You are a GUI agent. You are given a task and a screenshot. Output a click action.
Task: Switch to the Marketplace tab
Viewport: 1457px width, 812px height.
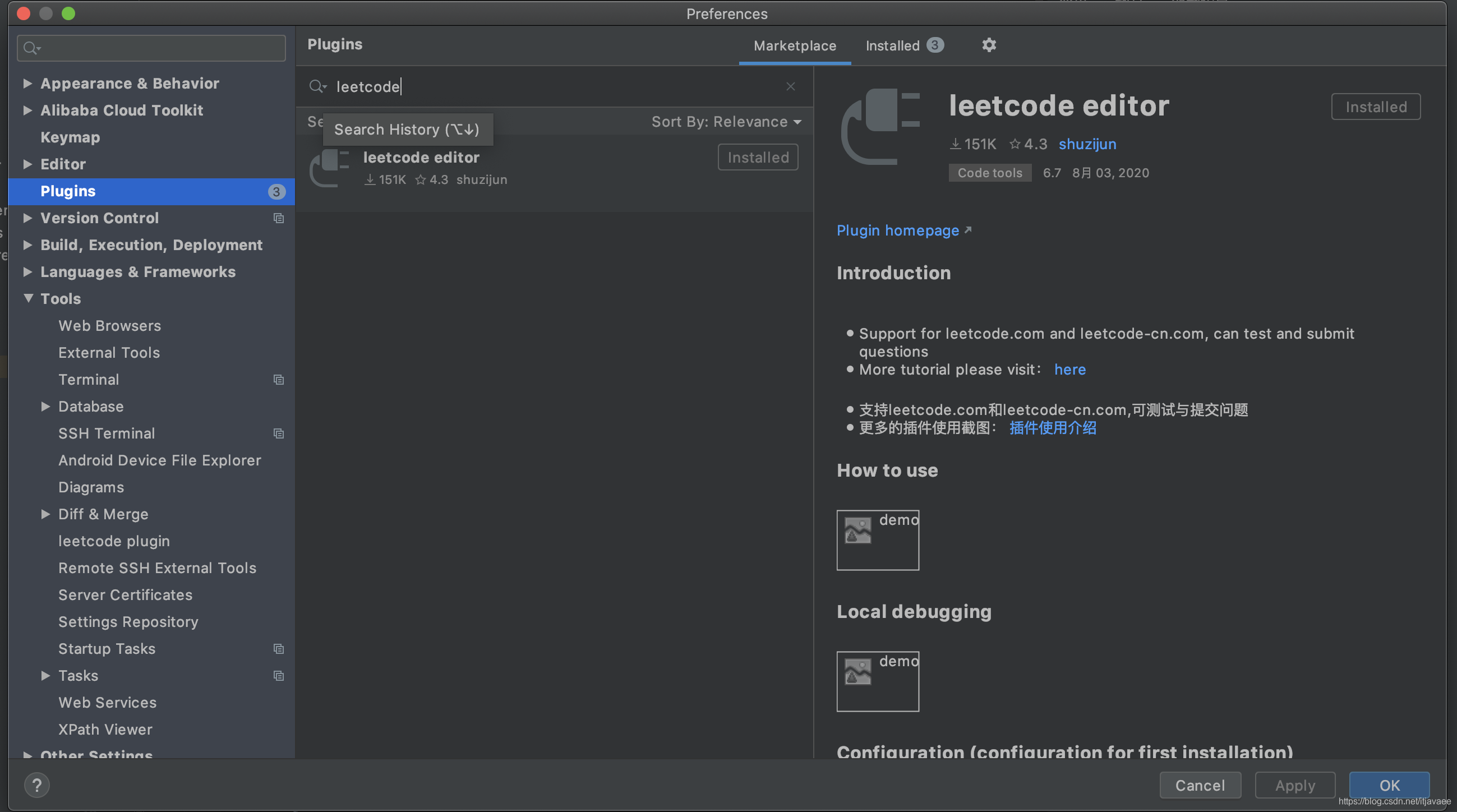794,46
